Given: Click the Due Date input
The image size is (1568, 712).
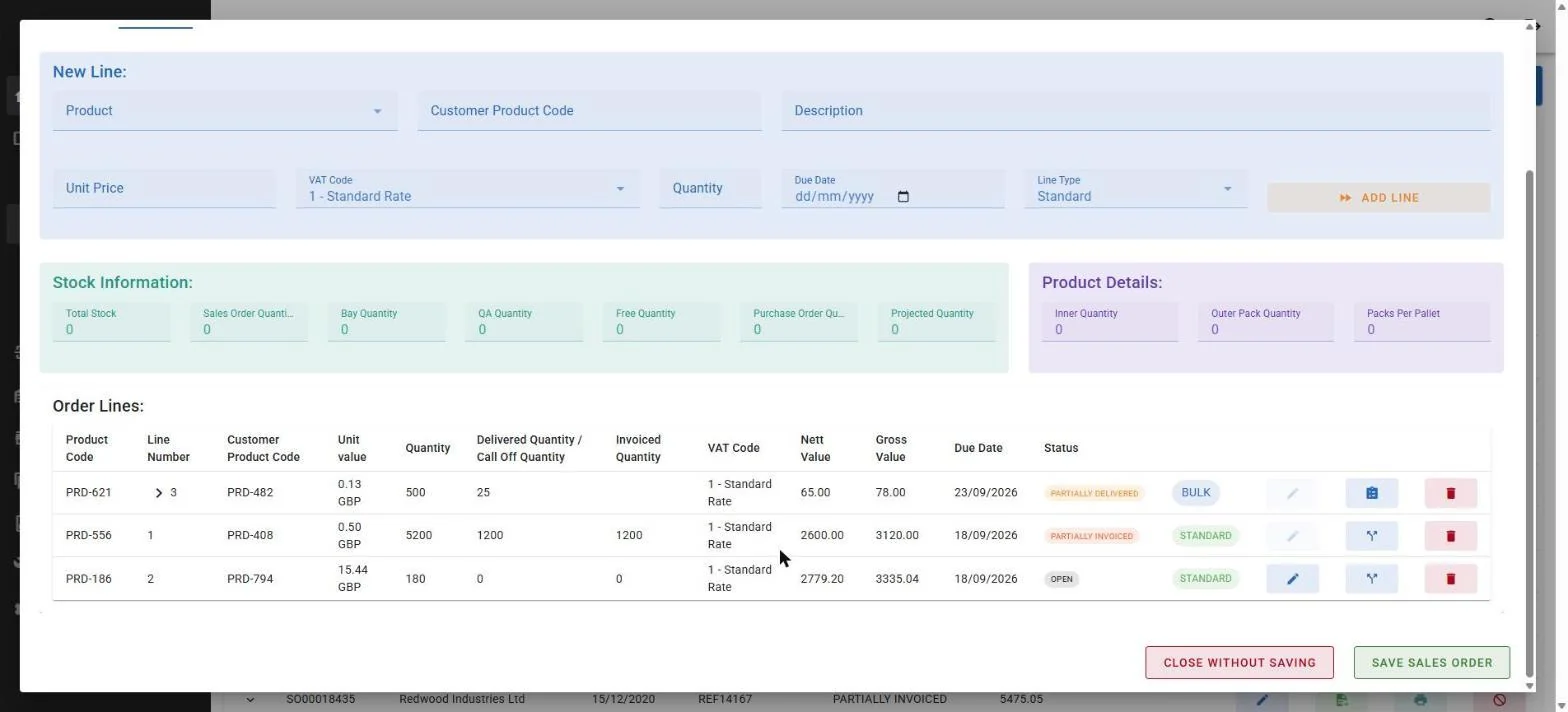Looking at the screenshot, I should pyautogui.click(x=892, y=189).
